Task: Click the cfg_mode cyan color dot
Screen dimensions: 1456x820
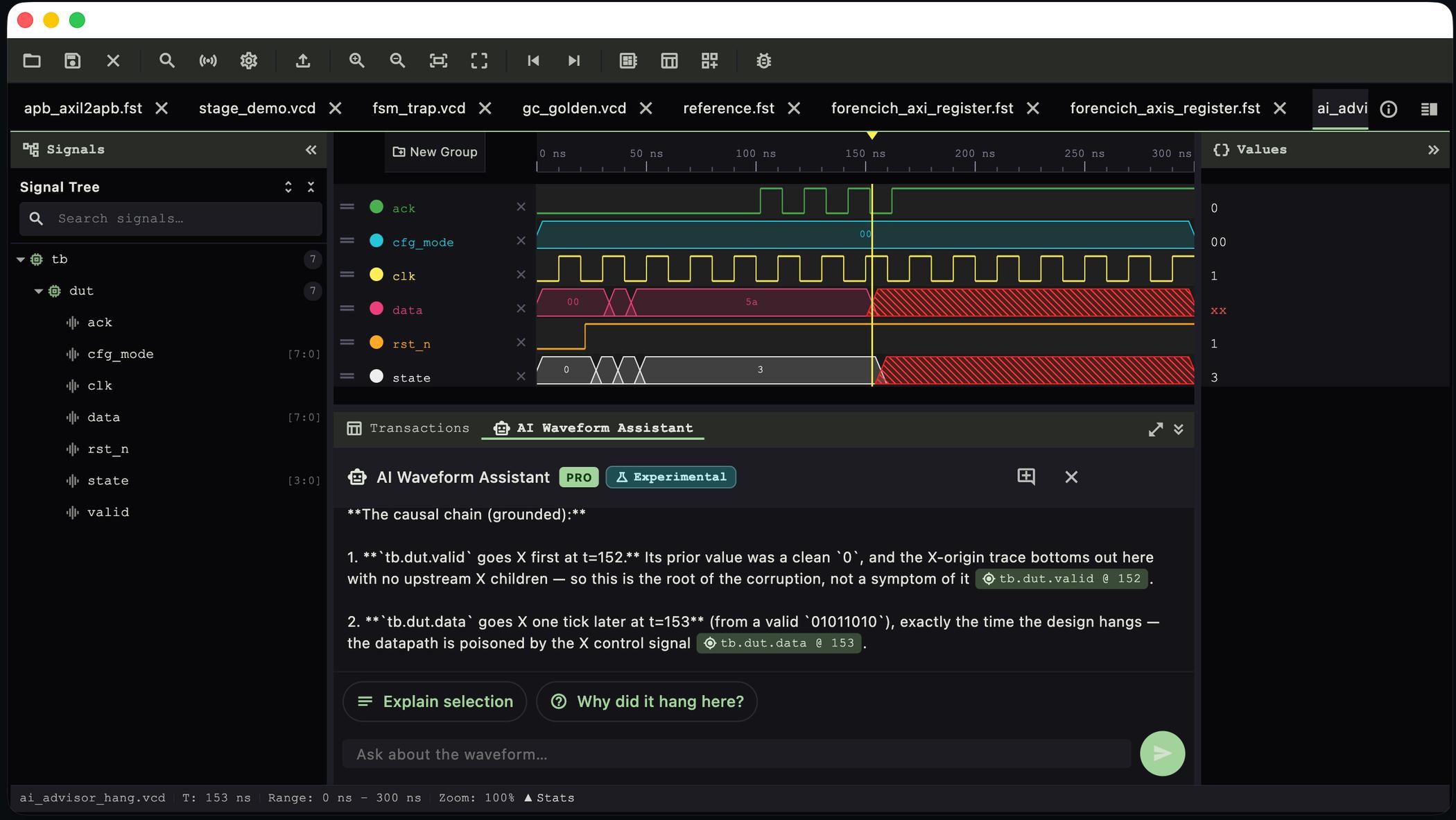Action: 376,241
